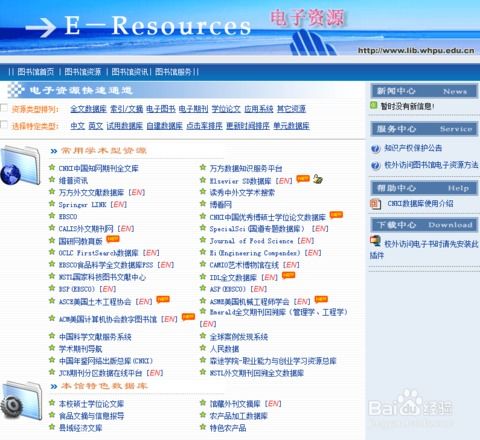This screenshot has height=440, width=480.
Task: Click the 服务中心 Service header
Action: (x=424, y=129)
